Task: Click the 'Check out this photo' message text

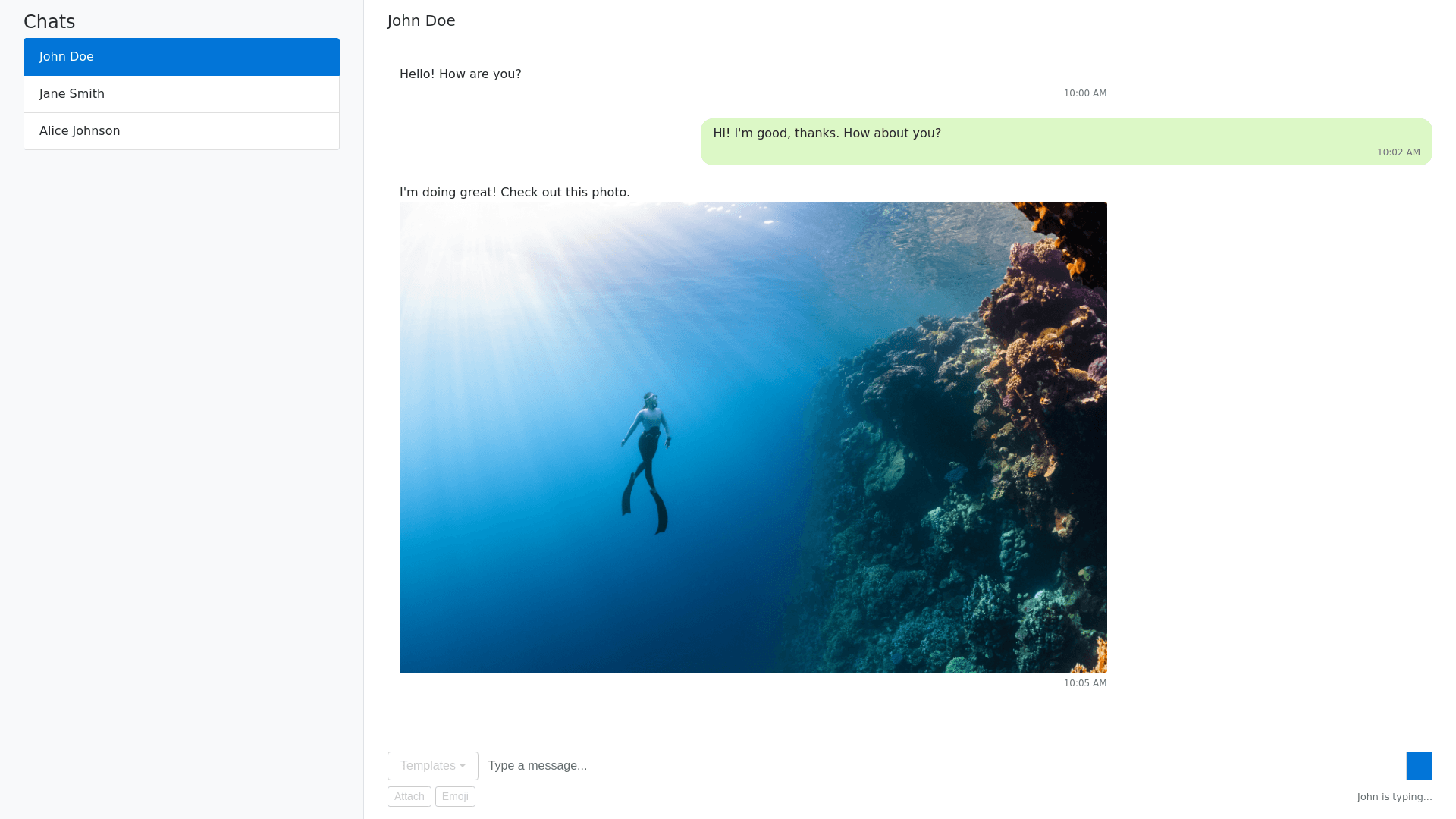Action: (514, 193)
